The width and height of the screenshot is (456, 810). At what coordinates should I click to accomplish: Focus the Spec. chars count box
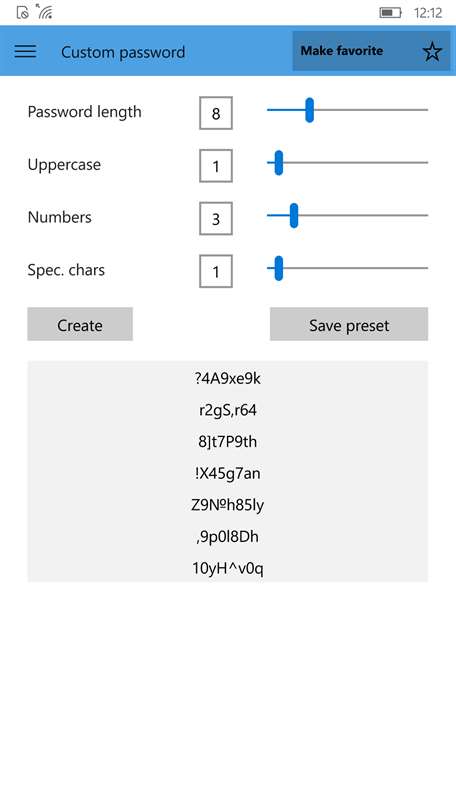pos(216,271)
